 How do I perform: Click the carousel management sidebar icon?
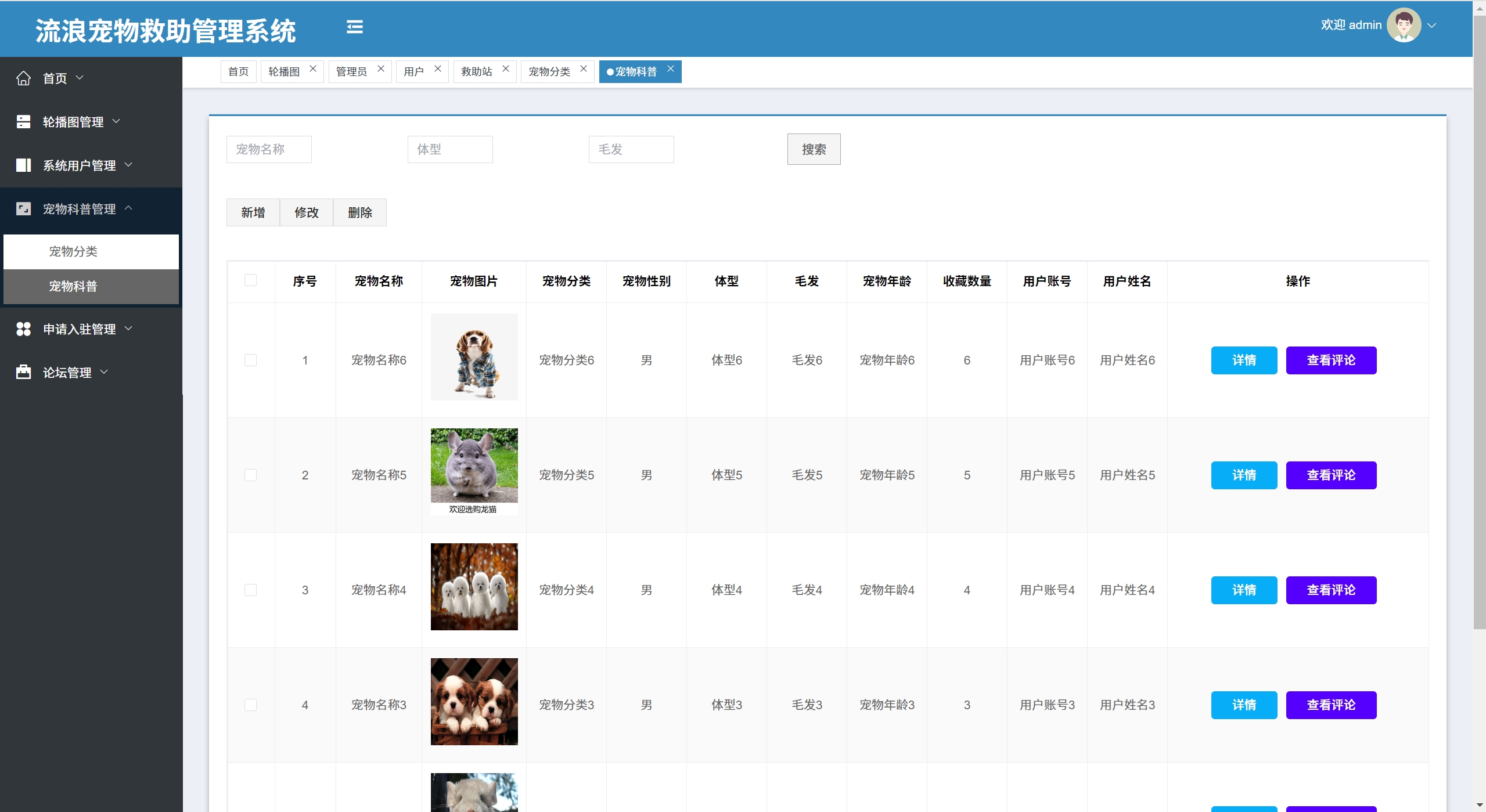(x=23, y=122)
